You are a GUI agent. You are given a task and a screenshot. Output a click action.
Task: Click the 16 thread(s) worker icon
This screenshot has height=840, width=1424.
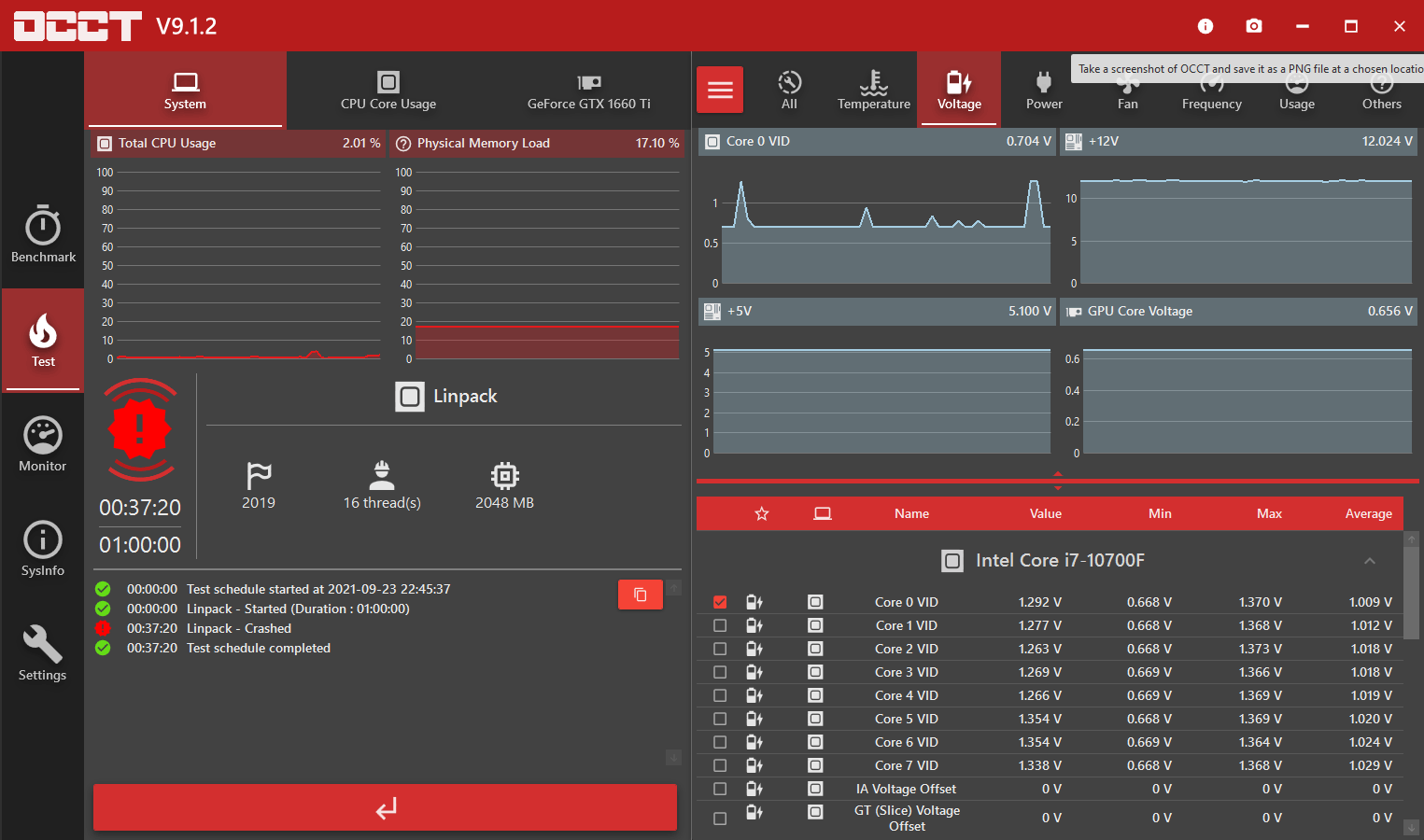(382, 475)
